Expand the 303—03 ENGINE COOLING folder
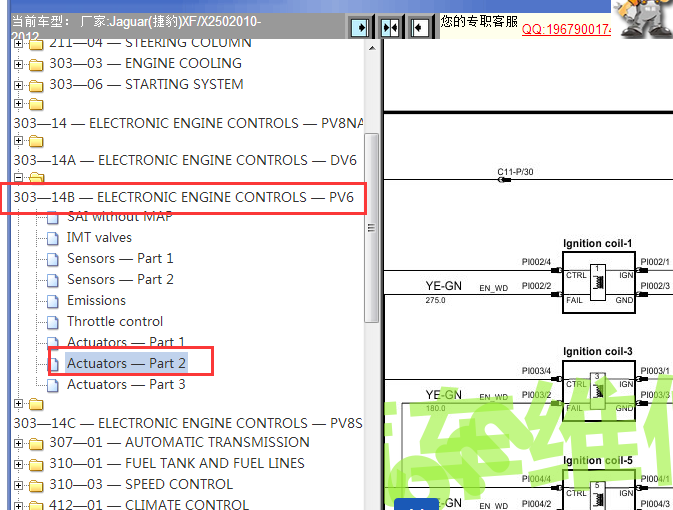Screen dimensions: 673x510 (x=18, y=64)
